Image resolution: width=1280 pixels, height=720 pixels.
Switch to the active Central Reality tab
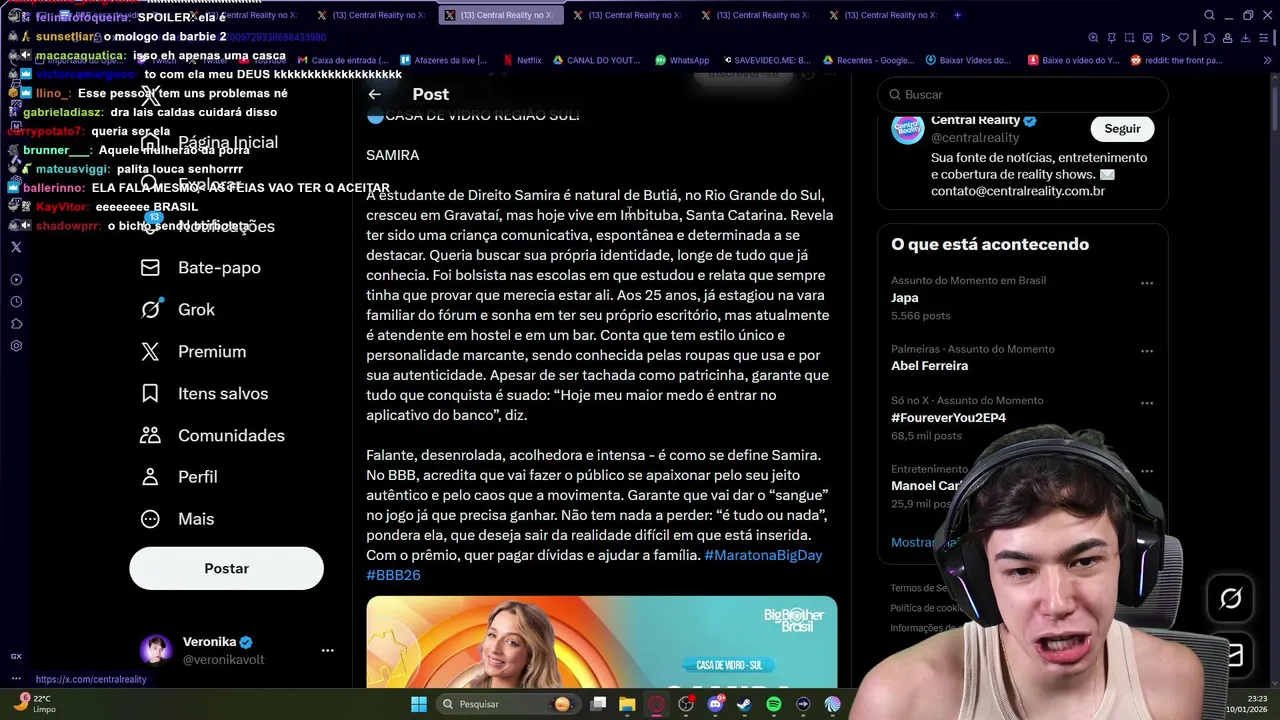pos(499,15)
